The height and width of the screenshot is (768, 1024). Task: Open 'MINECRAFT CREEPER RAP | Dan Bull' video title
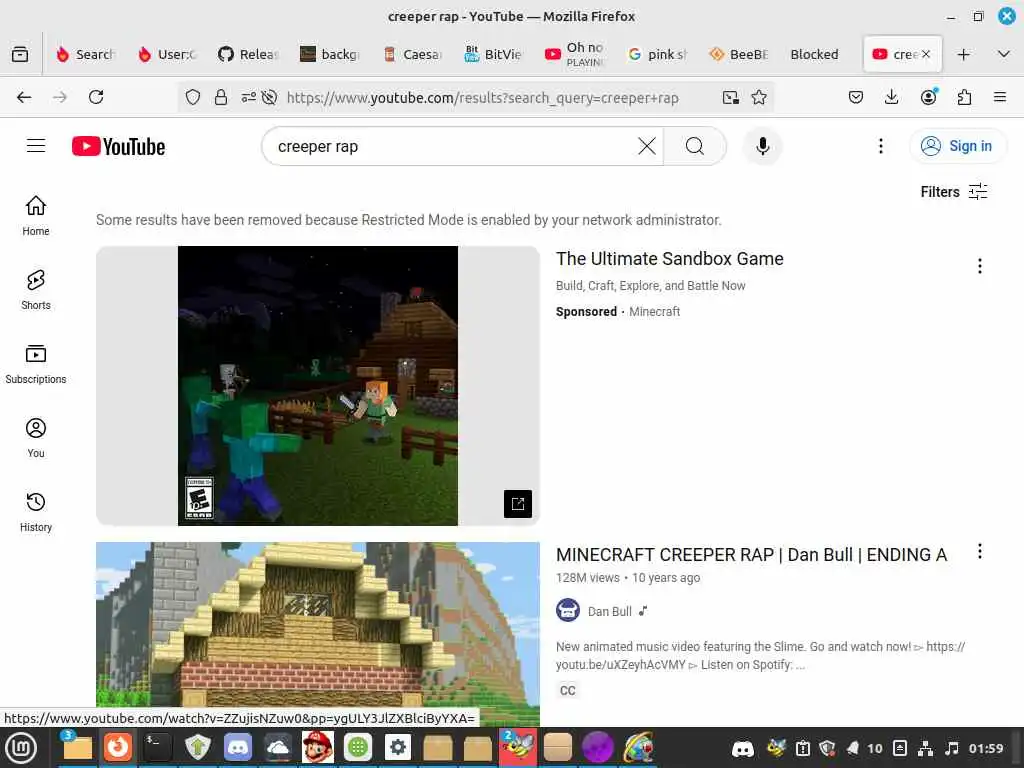[x=751, y=554]
